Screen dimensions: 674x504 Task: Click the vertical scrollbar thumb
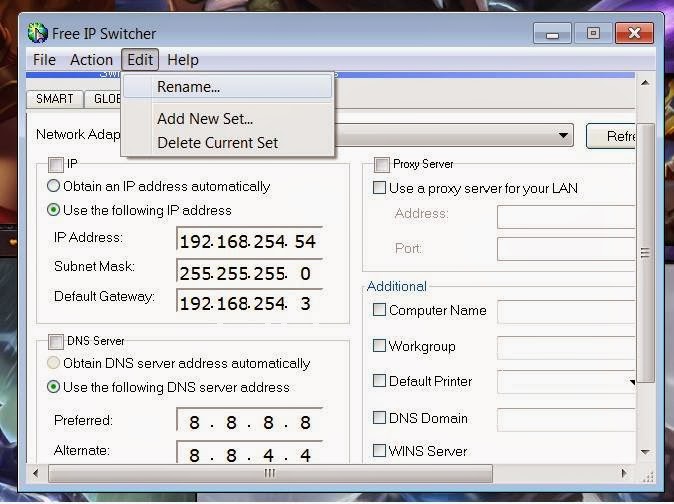coord(645,253)
